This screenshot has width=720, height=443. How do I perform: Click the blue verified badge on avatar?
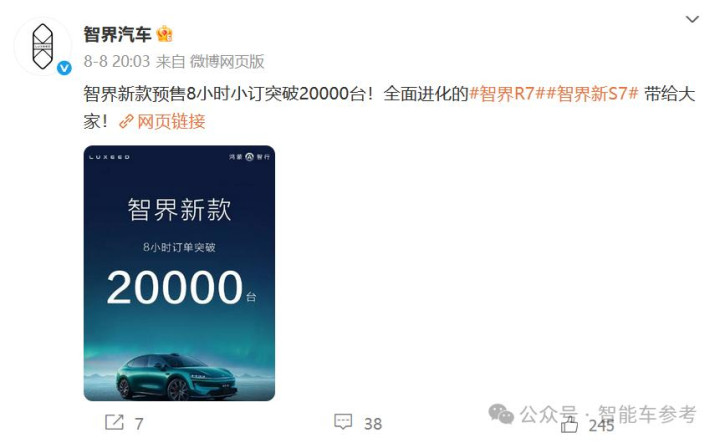64,68
